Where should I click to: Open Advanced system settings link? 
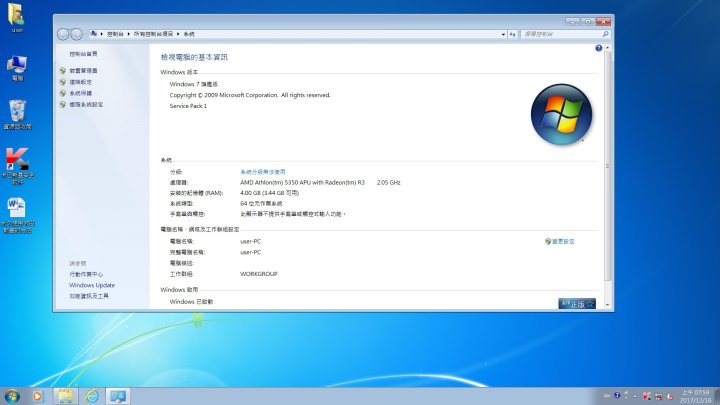click(86, 104)
